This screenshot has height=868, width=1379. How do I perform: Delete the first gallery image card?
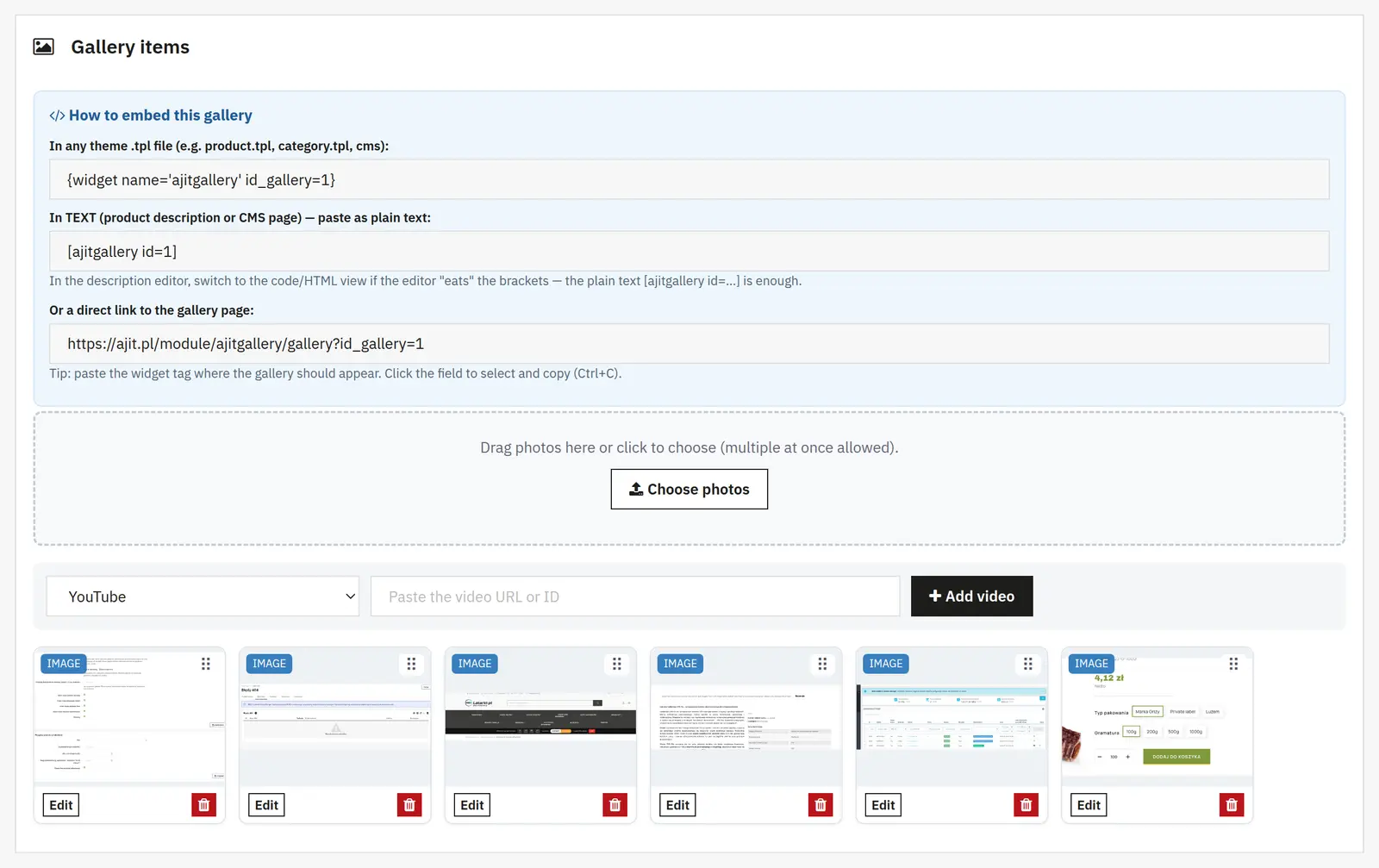(204, 805)
